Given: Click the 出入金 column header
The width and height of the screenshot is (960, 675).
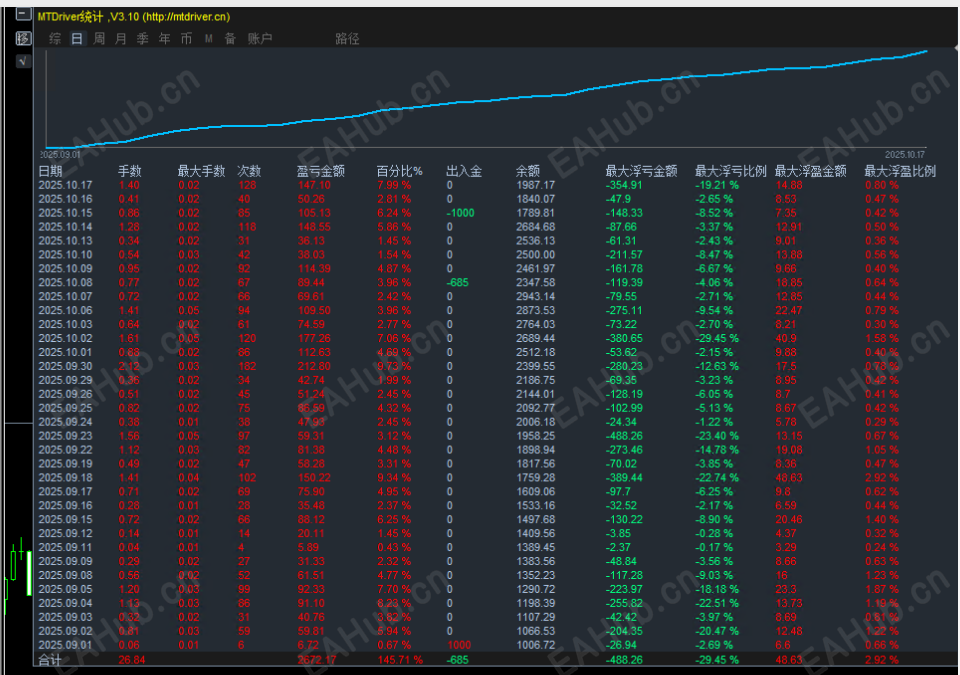Looking at the screenshot, I should click(x=464, y=171).
